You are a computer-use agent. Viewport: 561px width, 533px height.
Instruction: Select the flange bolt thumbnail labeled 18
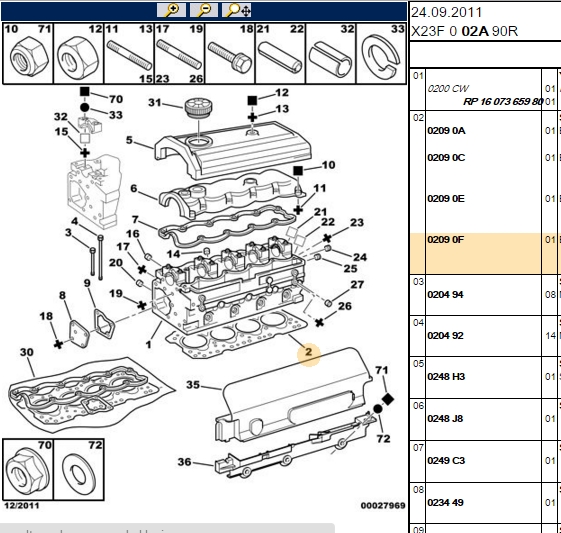point(230,53)
